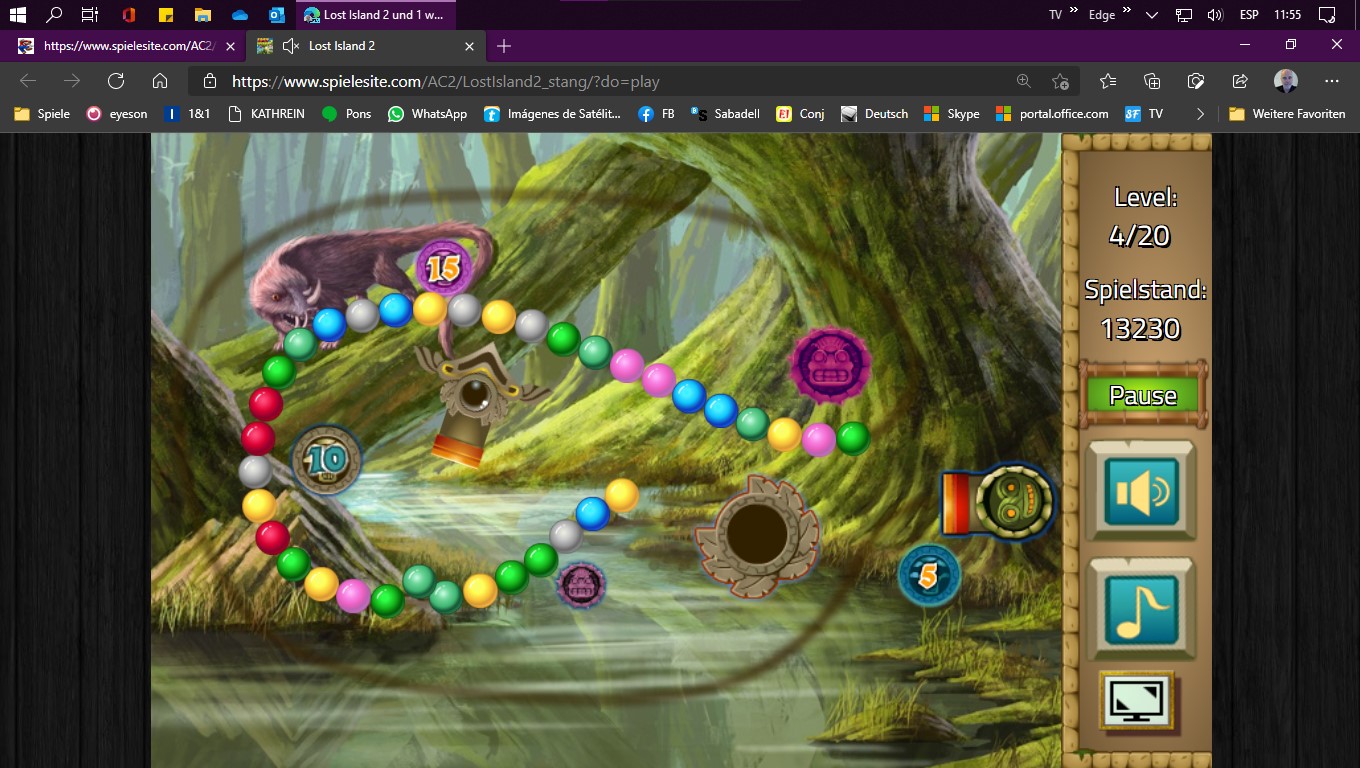Click the stone hole where balls end

click(x=757, y=535)
